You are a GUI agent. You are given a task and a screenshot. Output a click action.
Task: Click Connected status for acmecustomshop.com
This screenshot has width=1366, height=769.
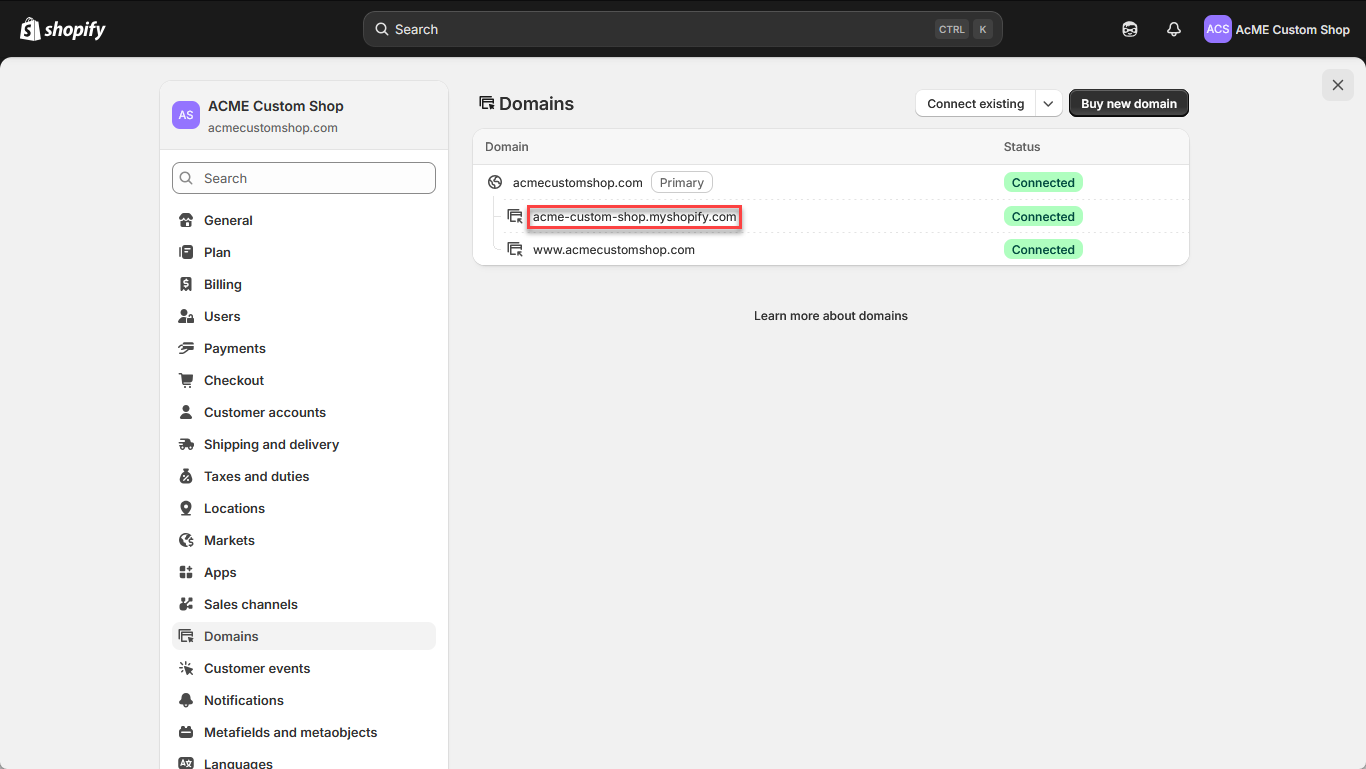coord(1043,182)
